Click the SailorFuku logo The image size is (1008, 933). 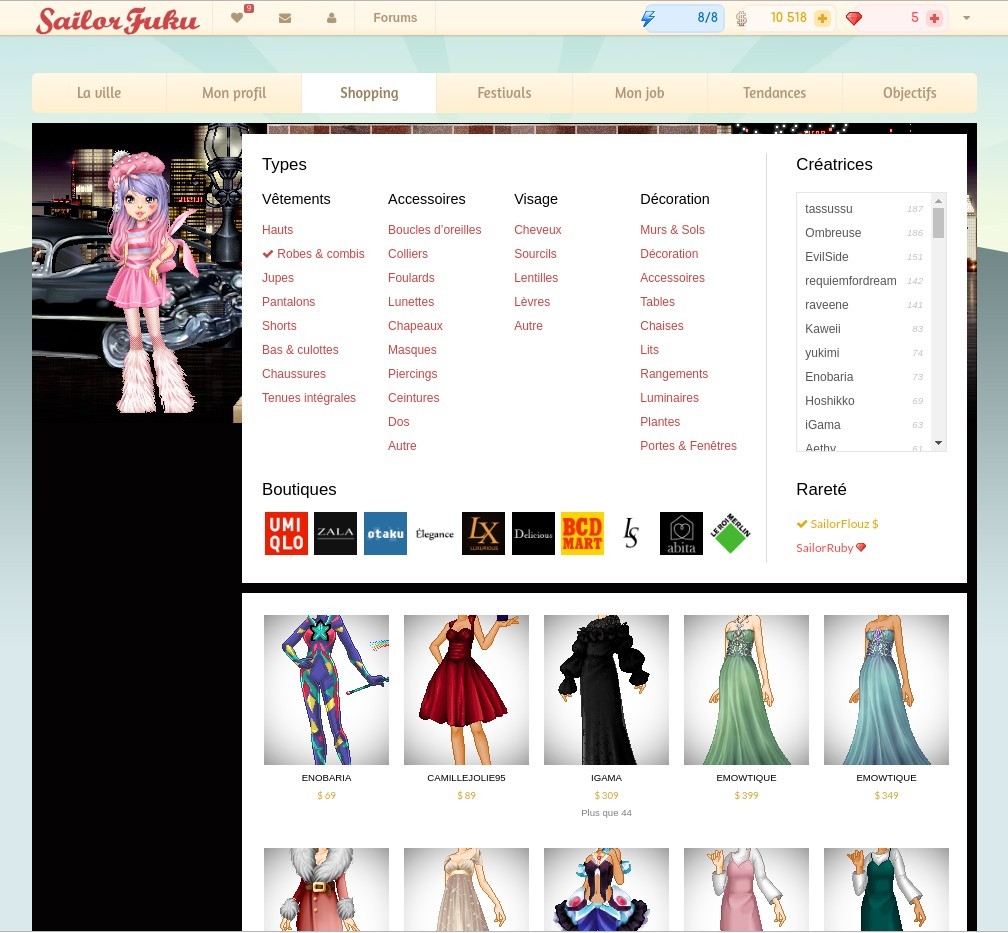[118, 19]
